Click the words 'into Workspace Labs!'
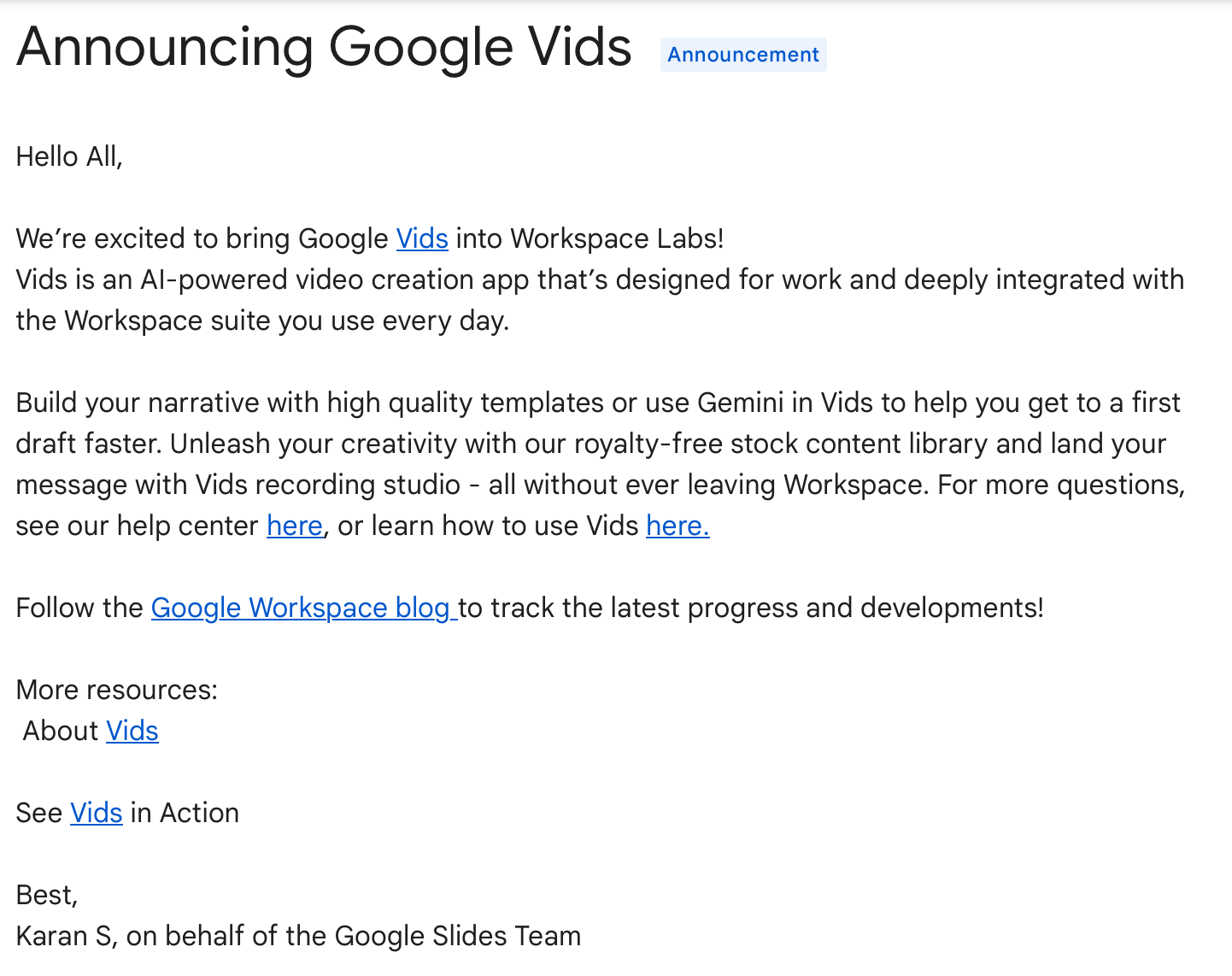 coord(590,238)
